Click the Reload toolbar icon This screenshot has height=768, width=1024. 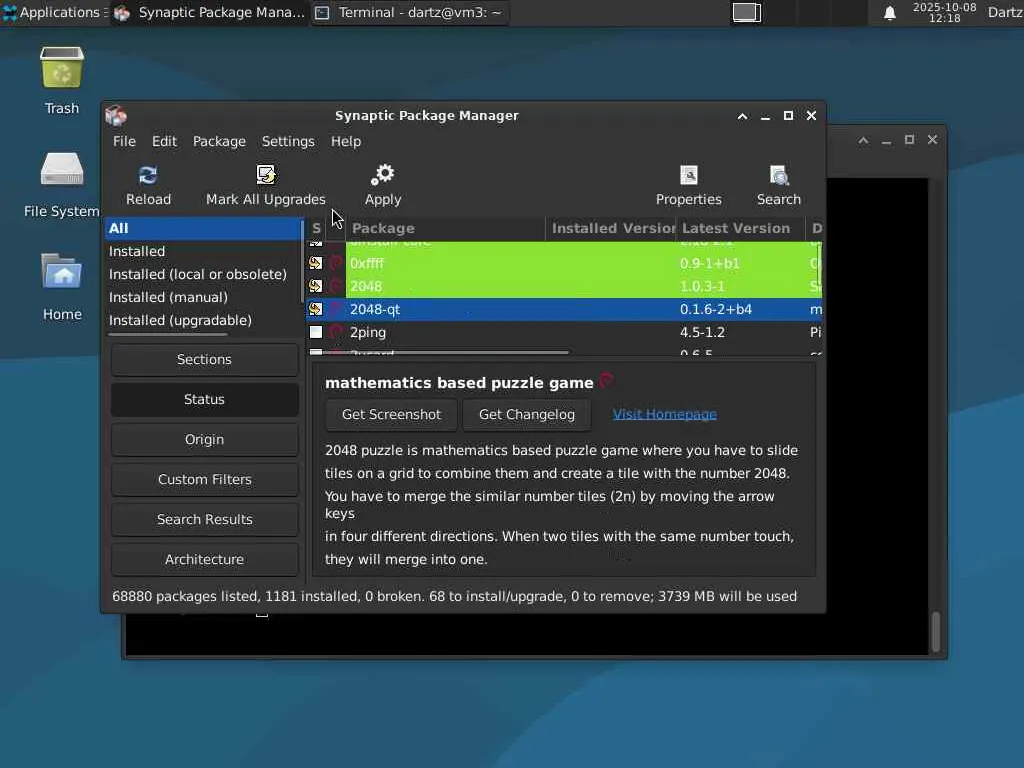(x=148, y=175)
